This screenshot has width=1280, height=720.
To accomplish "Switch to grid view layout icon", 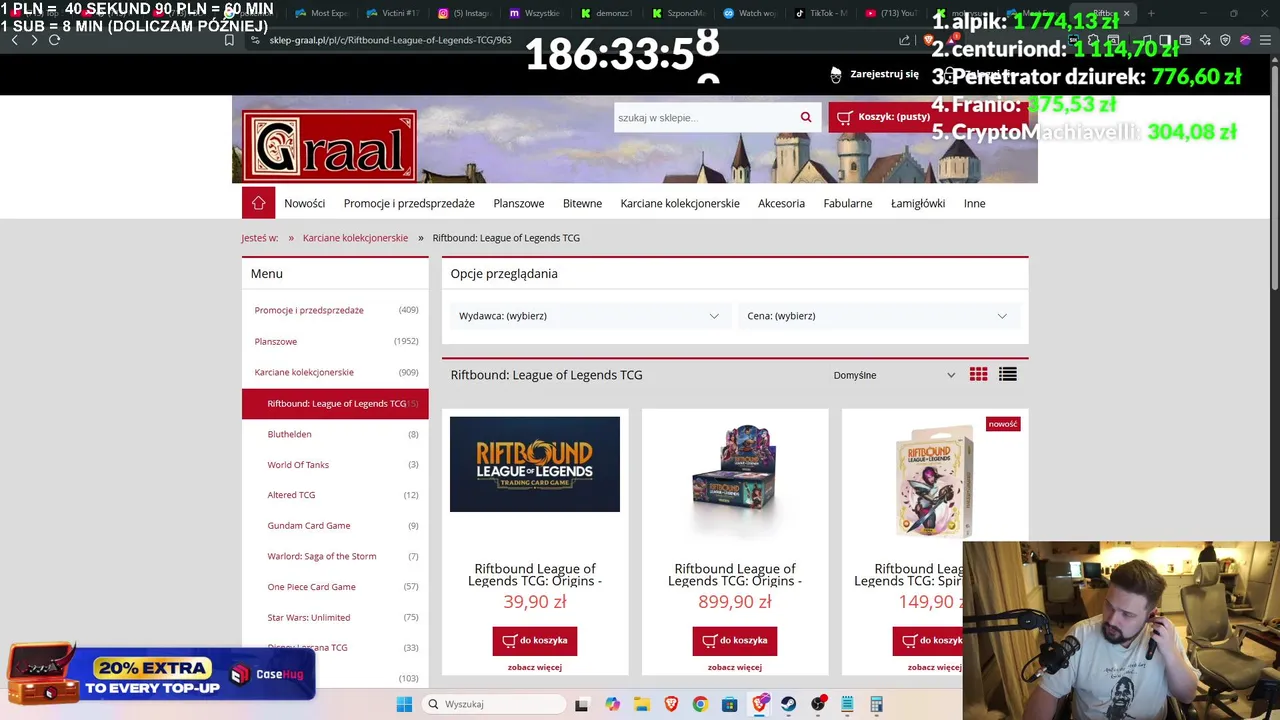I will pyautogui.click(x=978, y=374).
